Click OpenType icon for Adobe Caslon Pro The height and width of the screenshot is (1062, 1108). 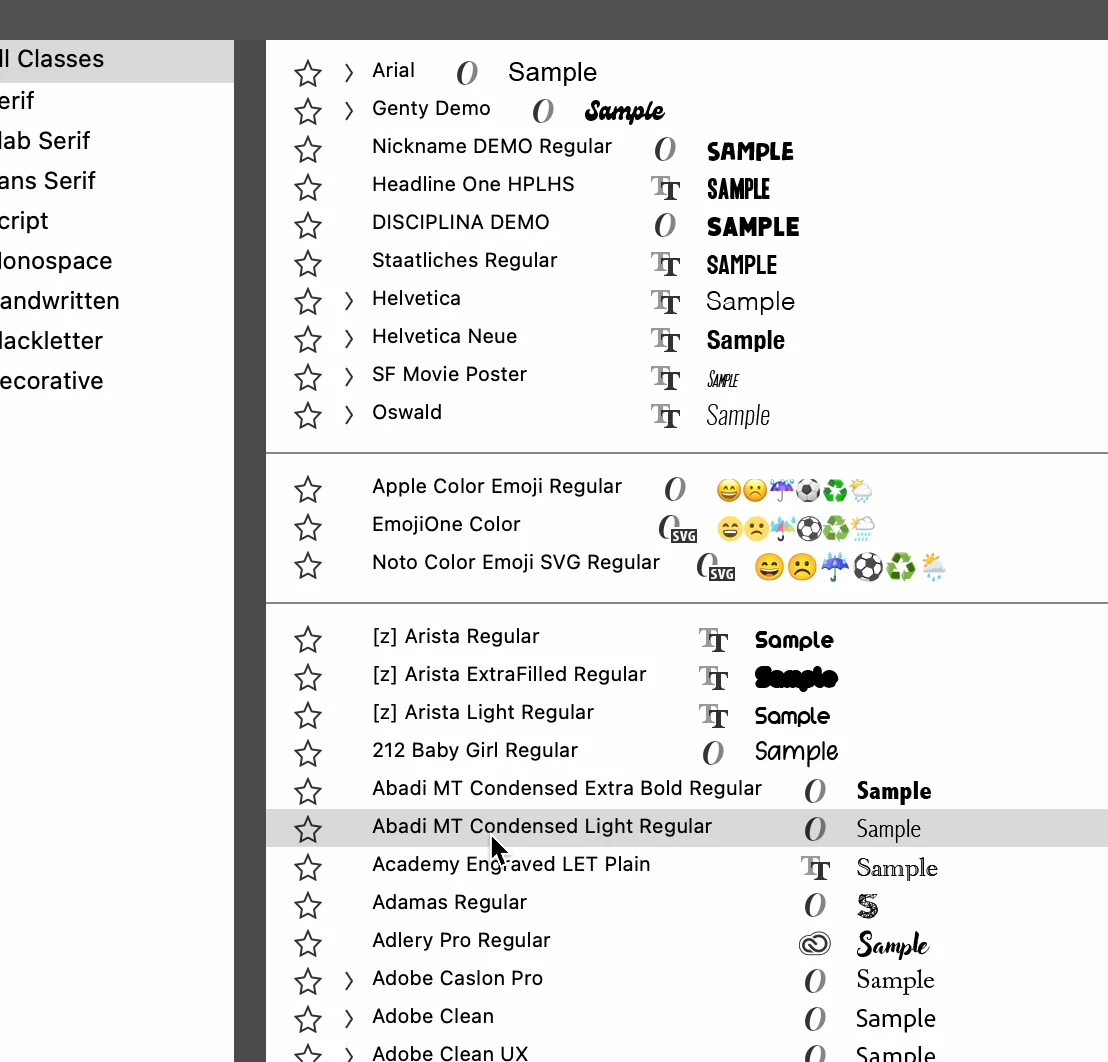coord(815,981)
